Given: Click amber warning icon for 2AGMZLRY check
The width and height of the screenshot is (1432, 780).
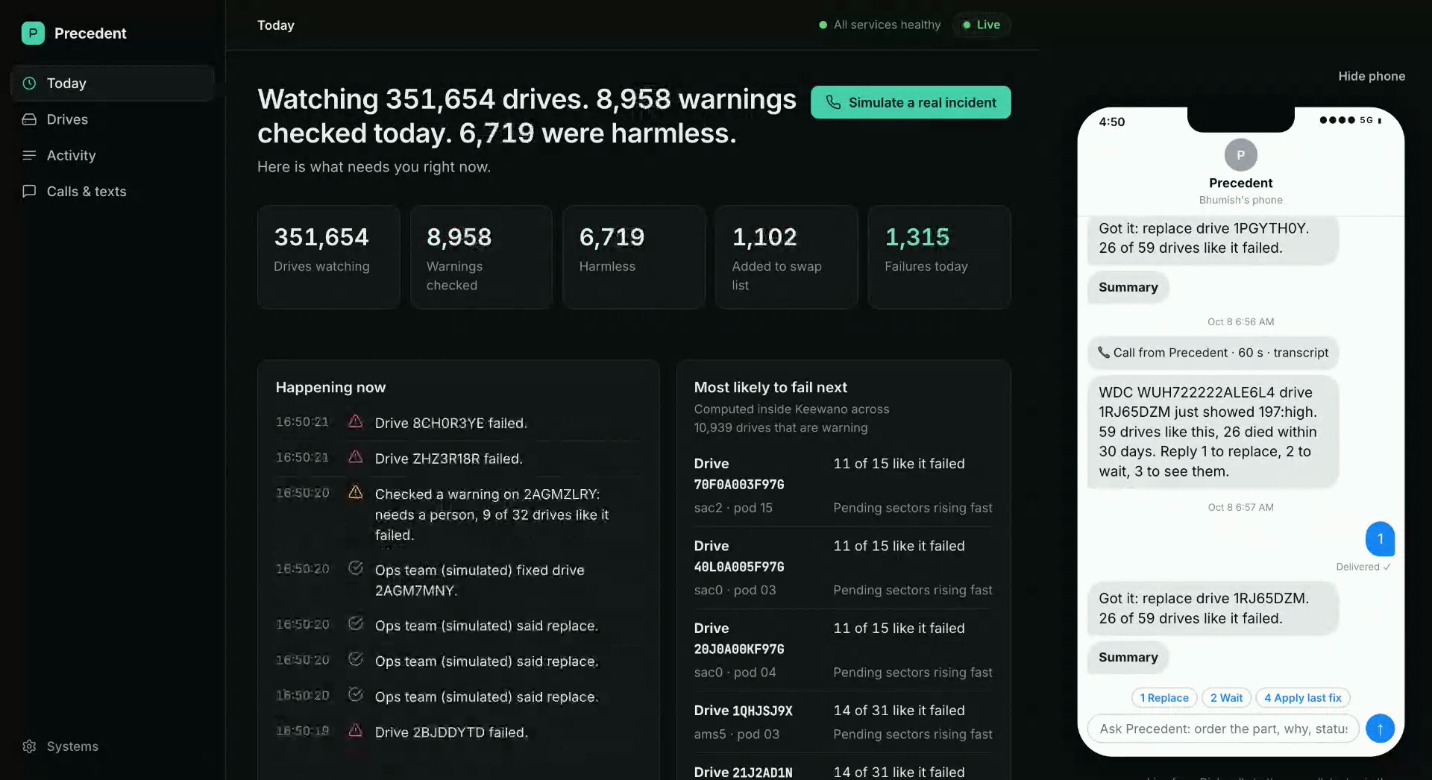Looking at the screenshot, I should (x=355, y=493).
